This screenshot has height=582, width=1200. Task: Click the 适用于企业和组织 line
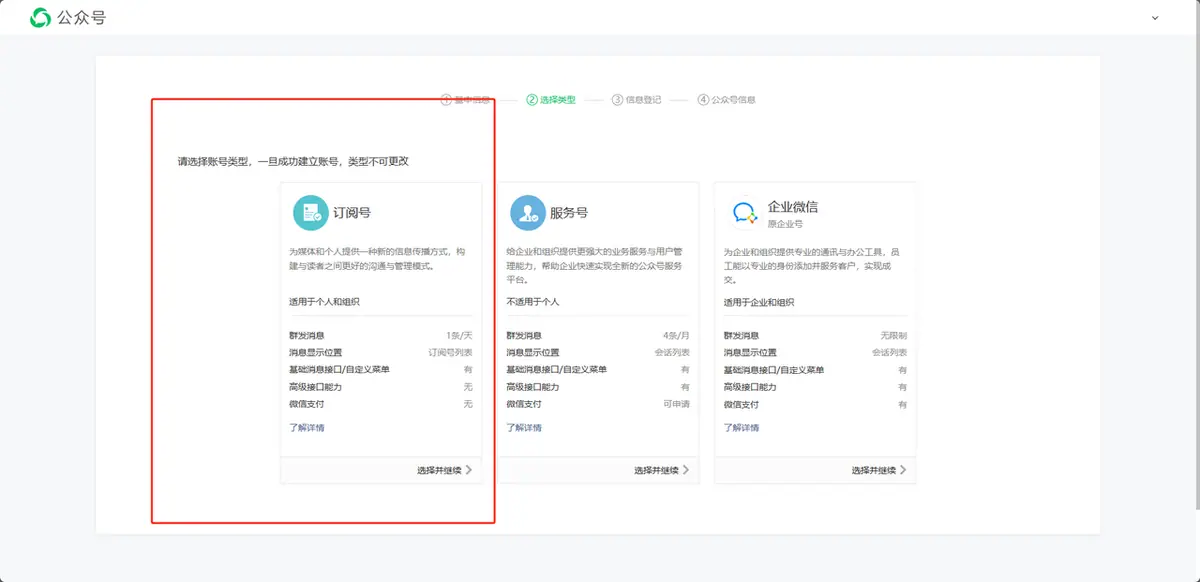[x=759, y=302]
